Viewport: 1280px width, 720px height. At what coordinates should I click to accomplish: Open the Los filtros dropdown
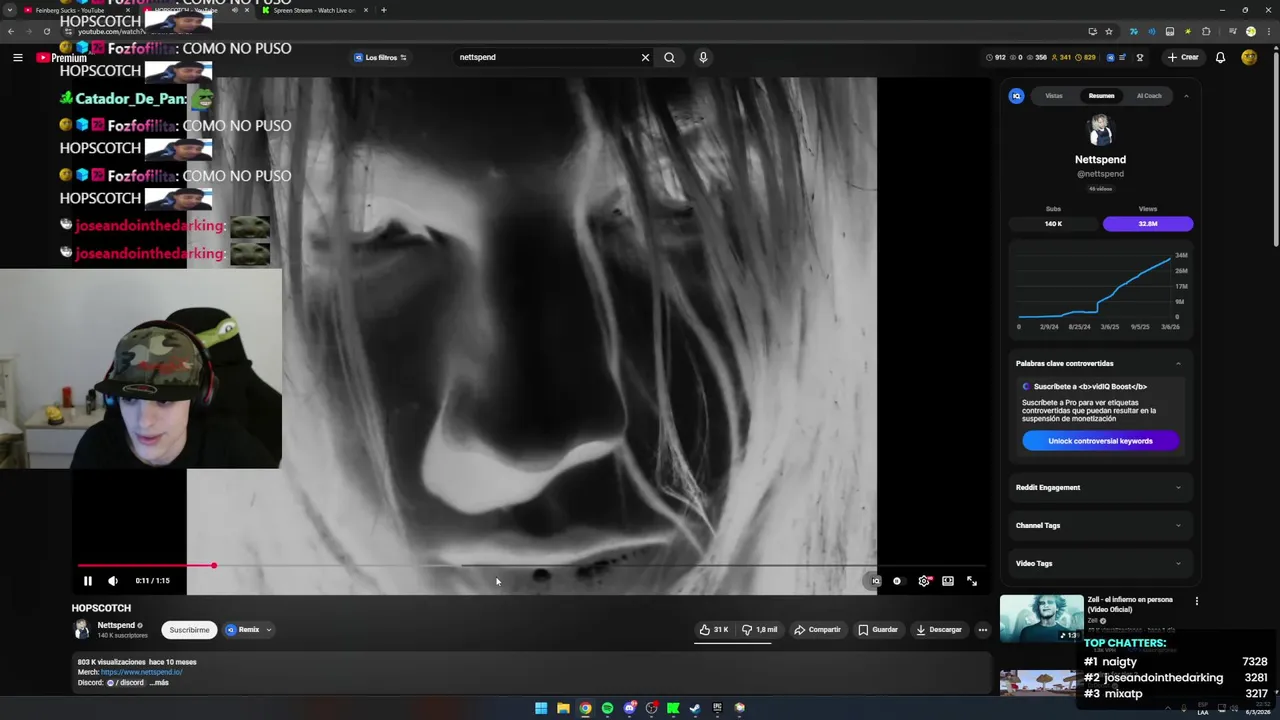pos(380,58)
